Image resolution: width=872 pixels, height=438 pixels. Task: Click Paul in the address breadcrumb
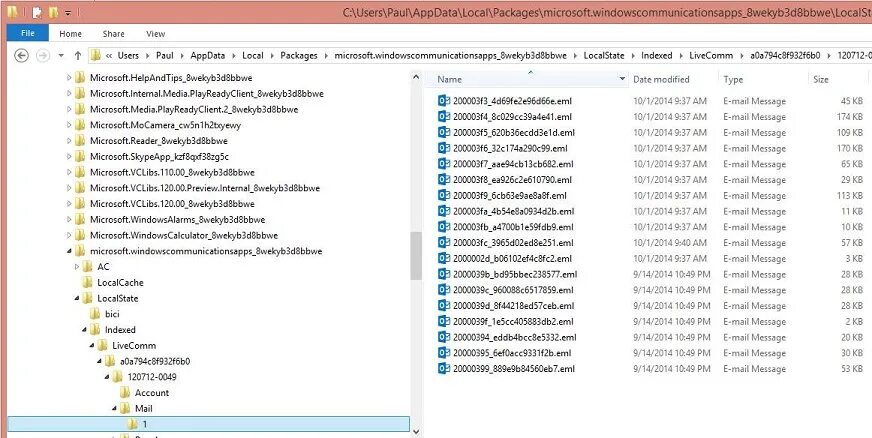click(x=164, y=56)
